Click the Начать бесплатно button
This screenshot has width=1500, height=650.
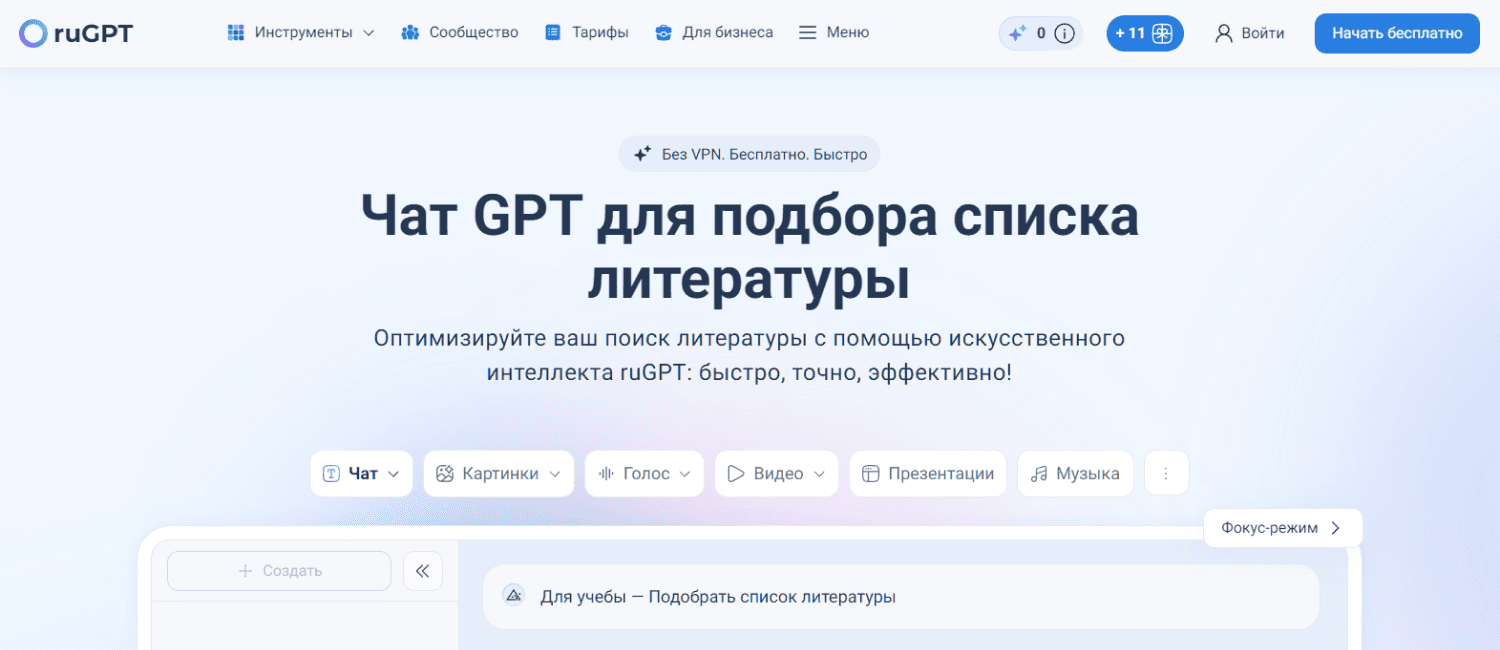[x=1397, y=33]
